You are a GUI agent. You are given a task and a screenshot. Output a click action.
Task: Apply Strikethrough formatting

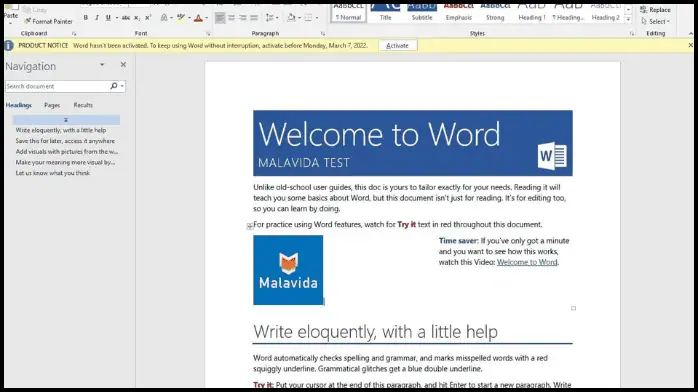tap(126, 18)
